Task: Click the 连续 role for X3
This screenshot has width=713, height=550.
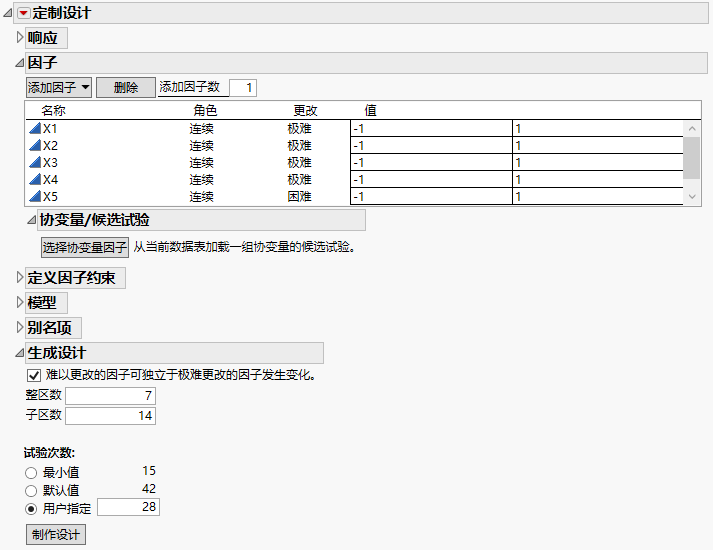Action: point(201,163)
